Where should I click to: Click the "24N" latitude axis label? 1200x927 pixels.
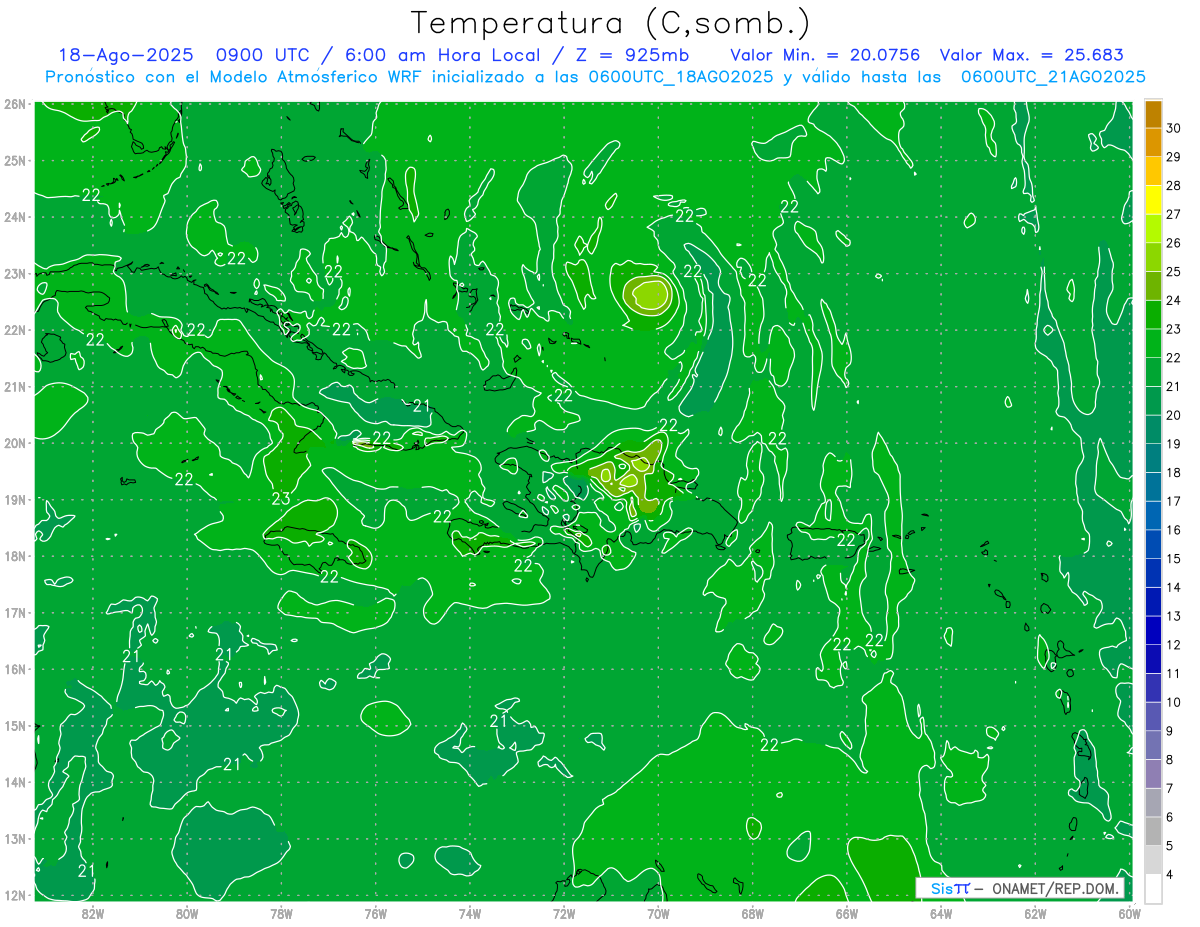coord(15,217)
